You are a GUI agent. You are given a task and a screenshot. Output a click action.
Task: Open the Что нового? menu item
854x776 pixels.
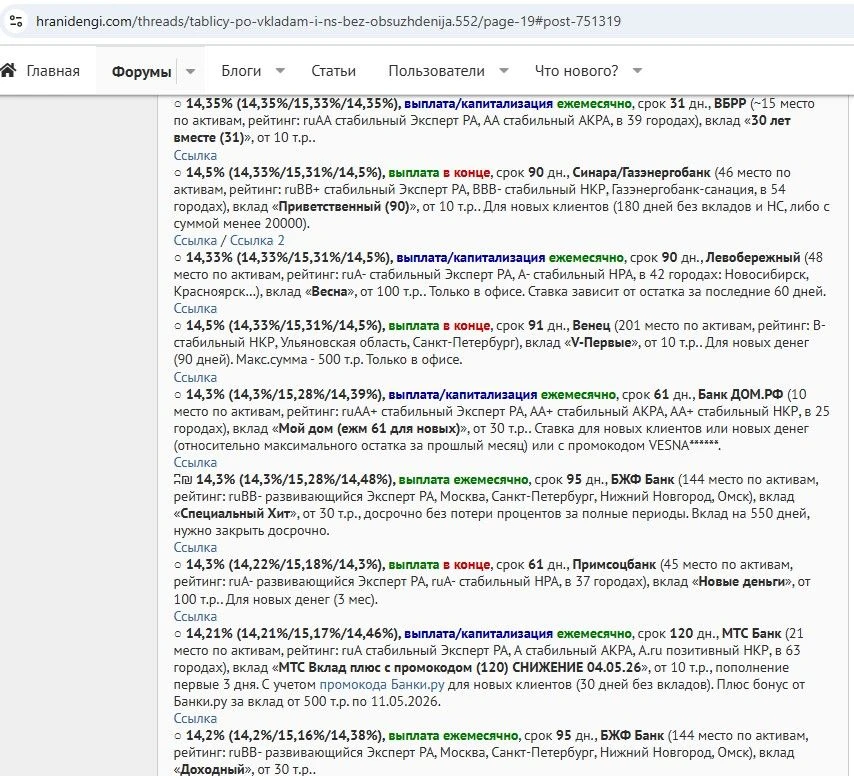[x=576, y=71]
